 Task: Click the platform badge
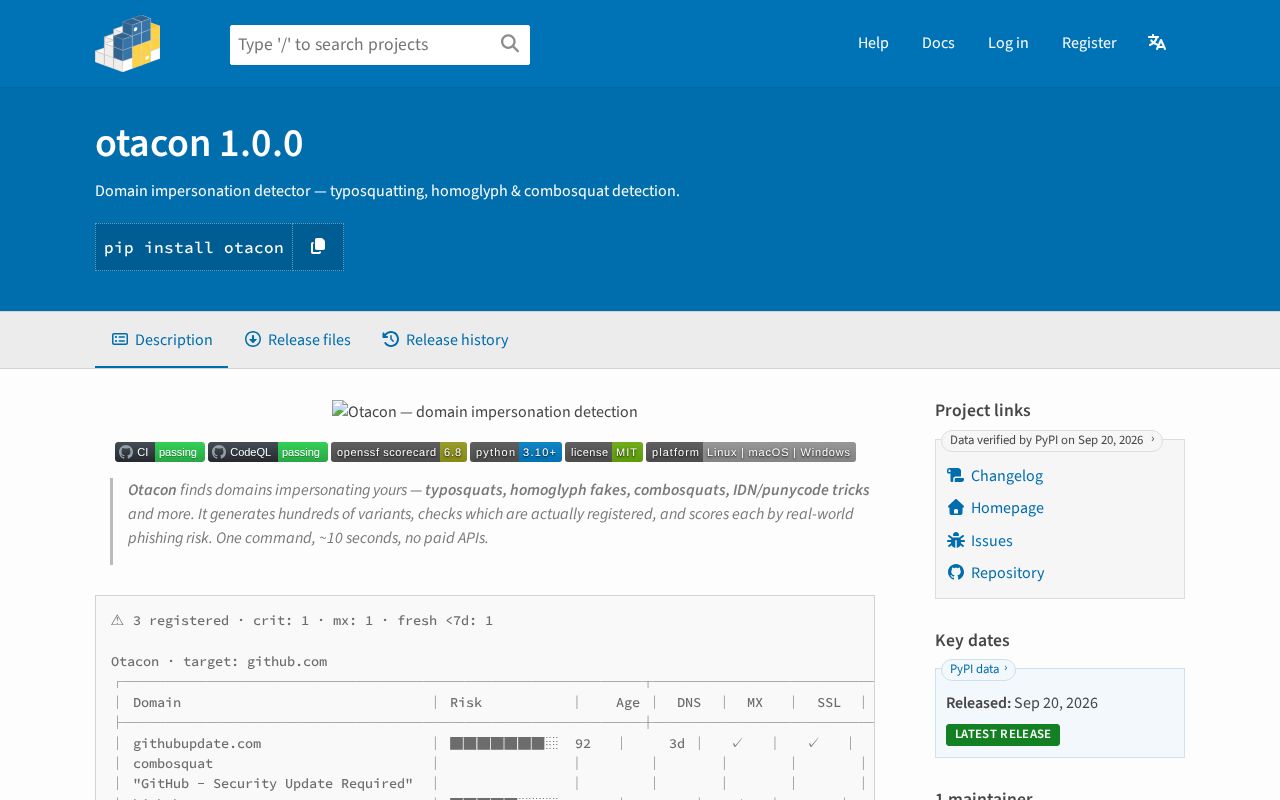(x=751, y=452)
